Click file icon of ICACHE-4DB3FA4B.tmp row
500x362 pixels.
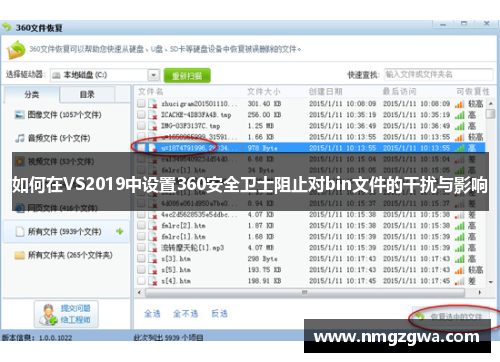click(x=152, y=115)
